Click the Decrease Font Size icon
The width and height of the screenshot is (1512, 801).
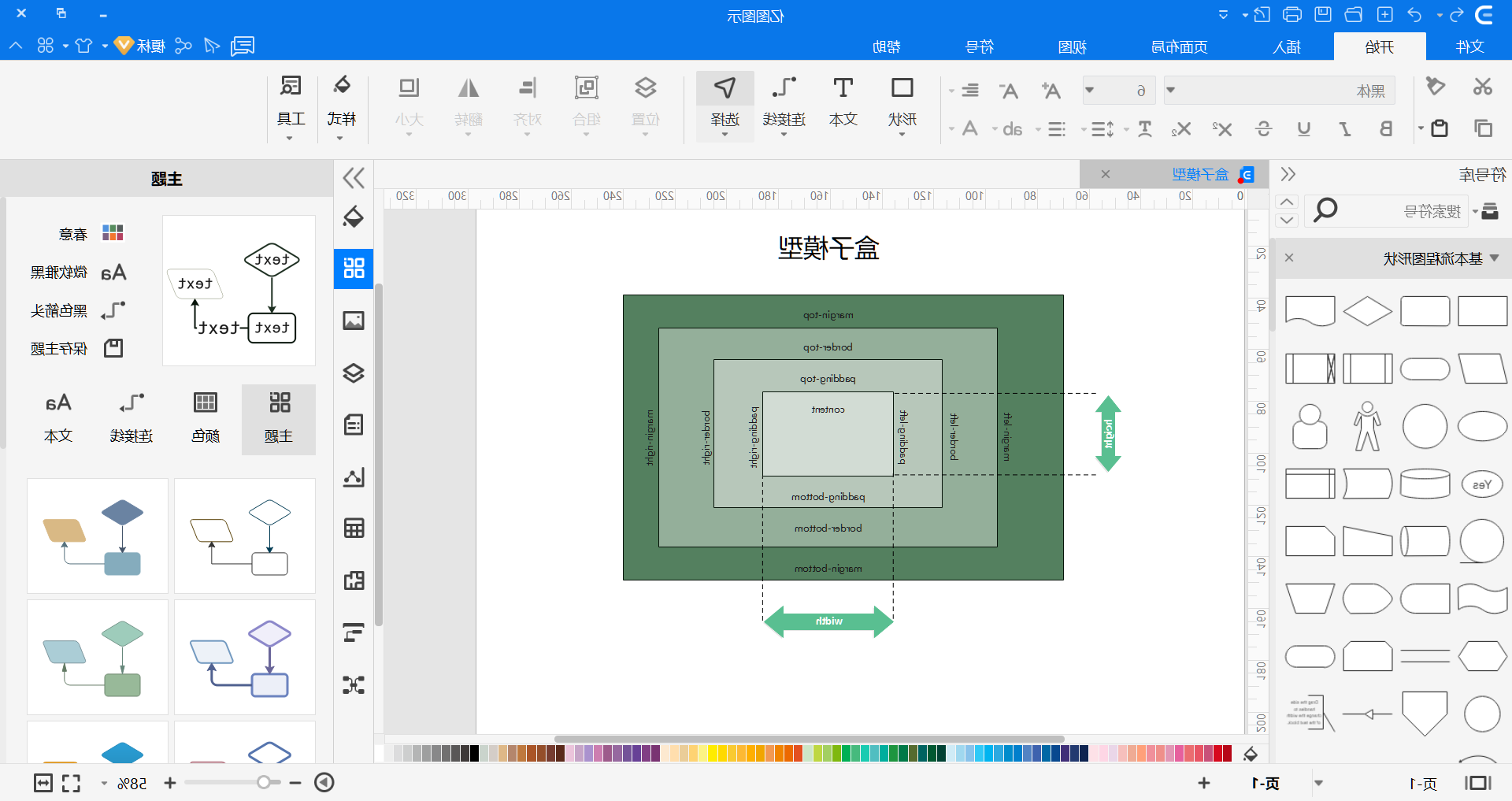[x=1009, y=91]
